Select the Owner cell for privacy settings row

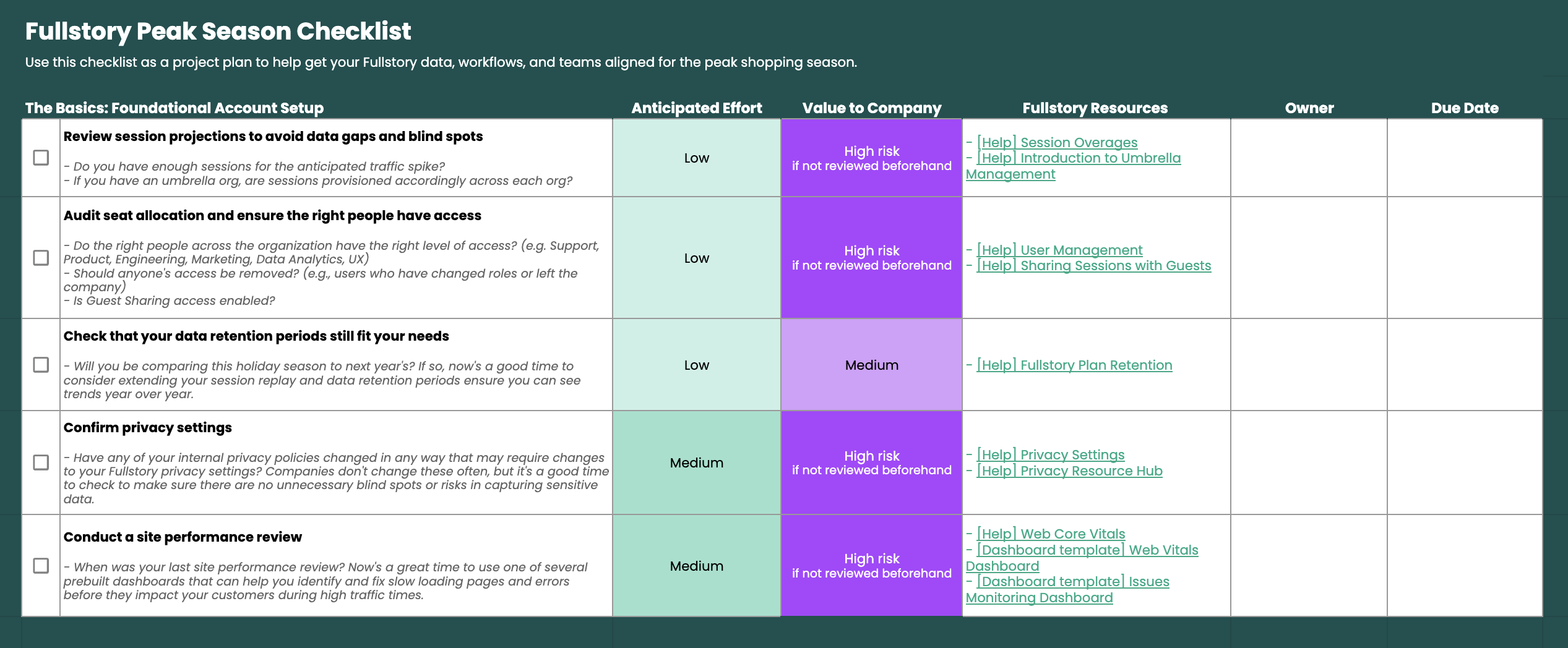coord(1309,463)
